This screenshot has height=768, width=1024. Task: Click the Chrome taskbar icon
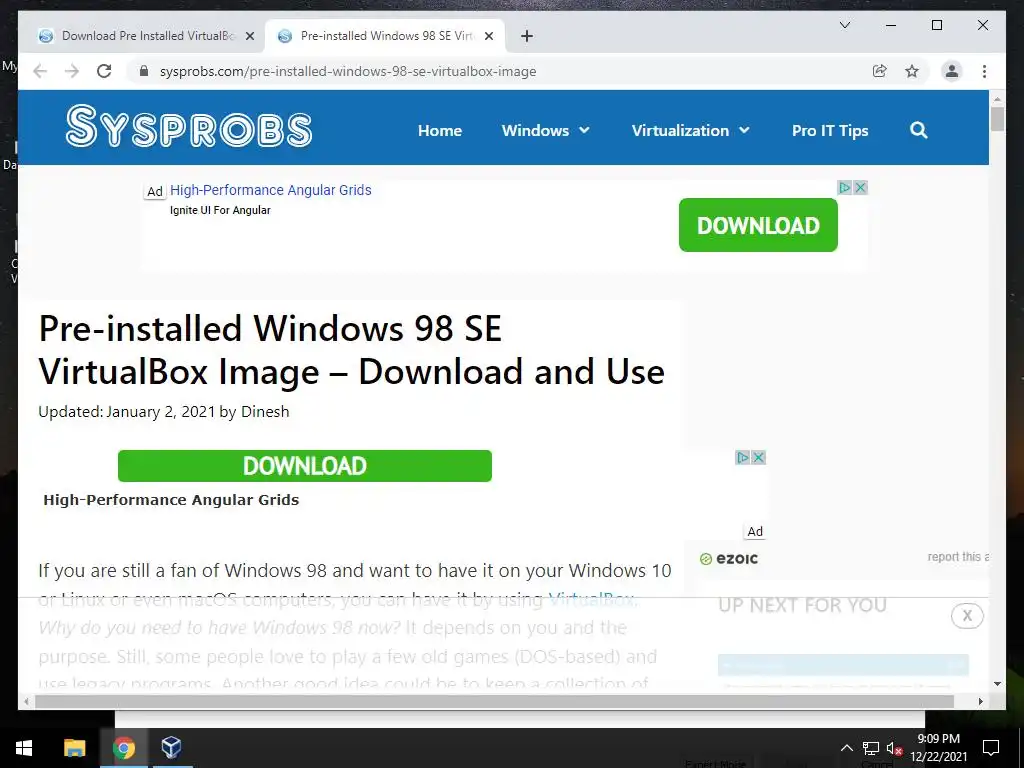point(123,748)
